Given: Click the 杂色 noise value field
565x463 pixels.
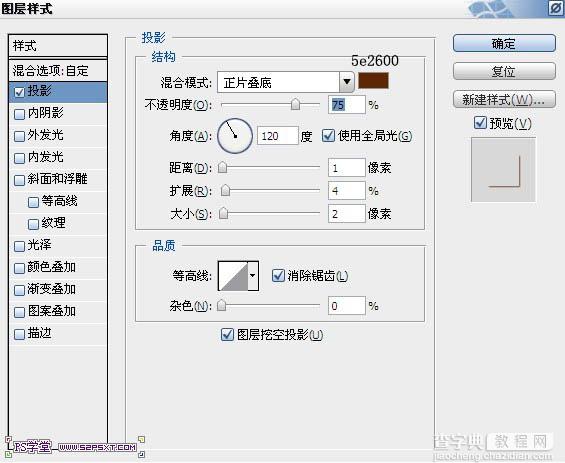Looking at the screenshot, I should click(x=347, y=306).
